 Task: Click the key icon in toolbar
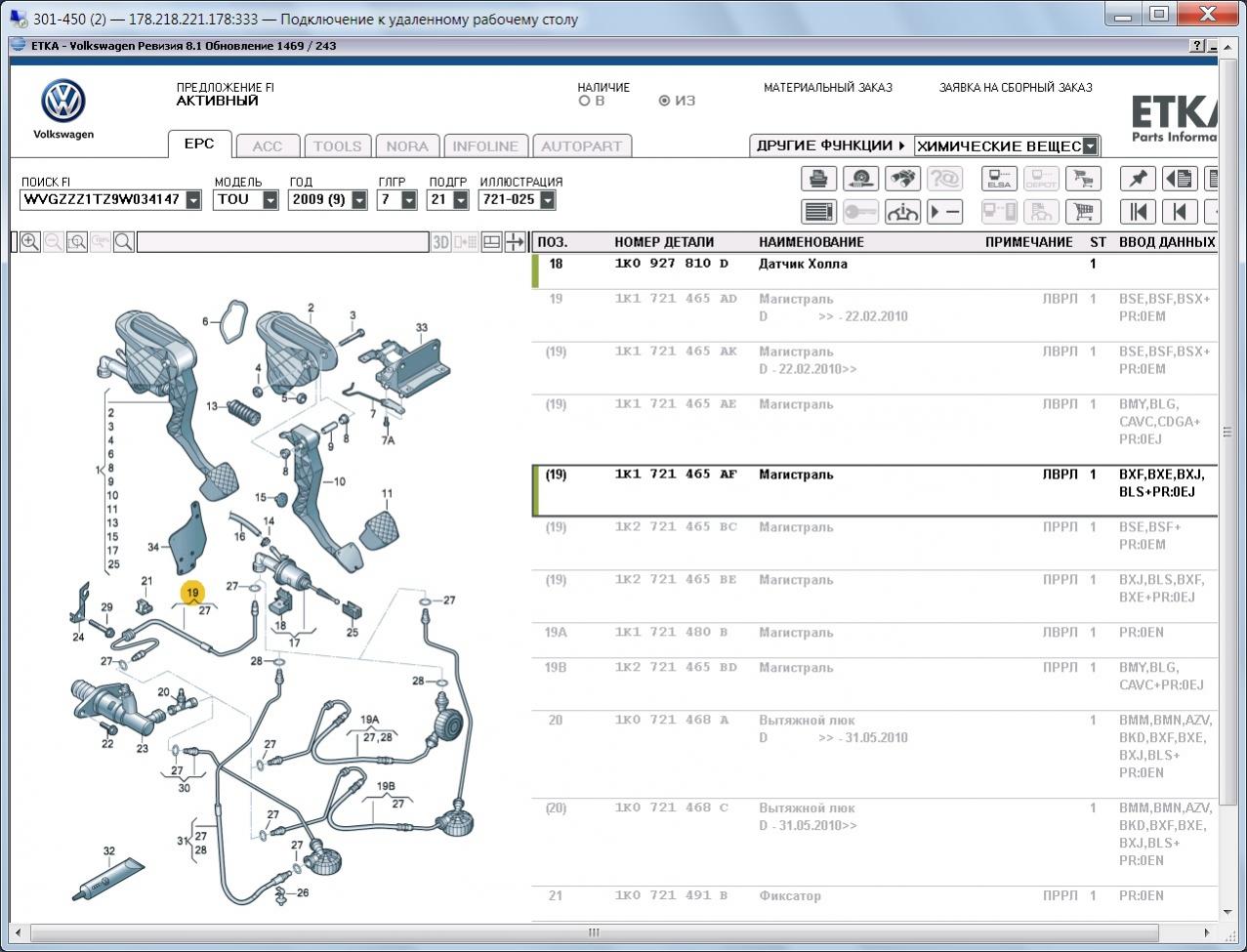coord(860,211)
